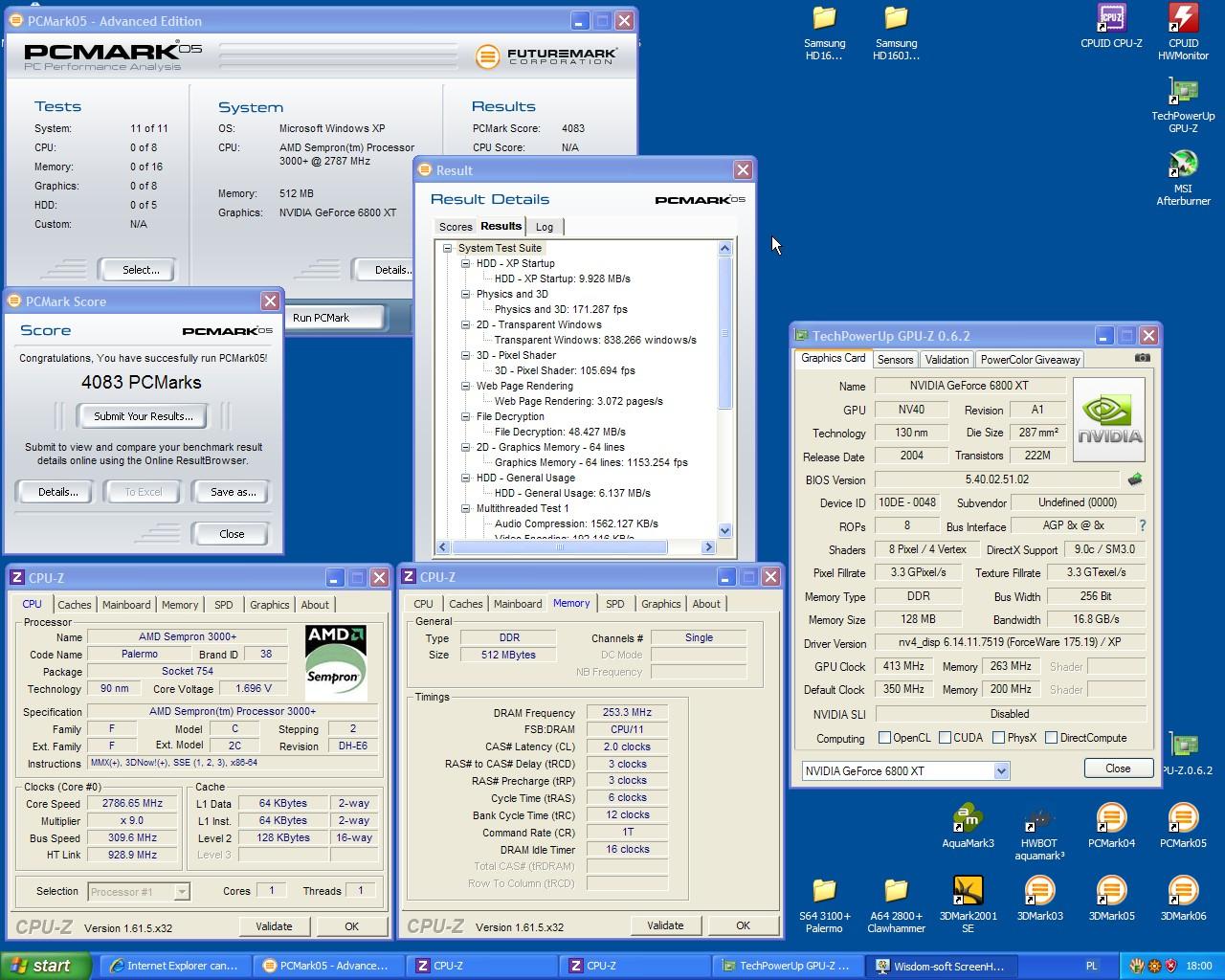This screenshot has height=980, width=1225.
Task: Click the NVIDIA logo in GPU-Z
Action: click(x=1109, y=419)
